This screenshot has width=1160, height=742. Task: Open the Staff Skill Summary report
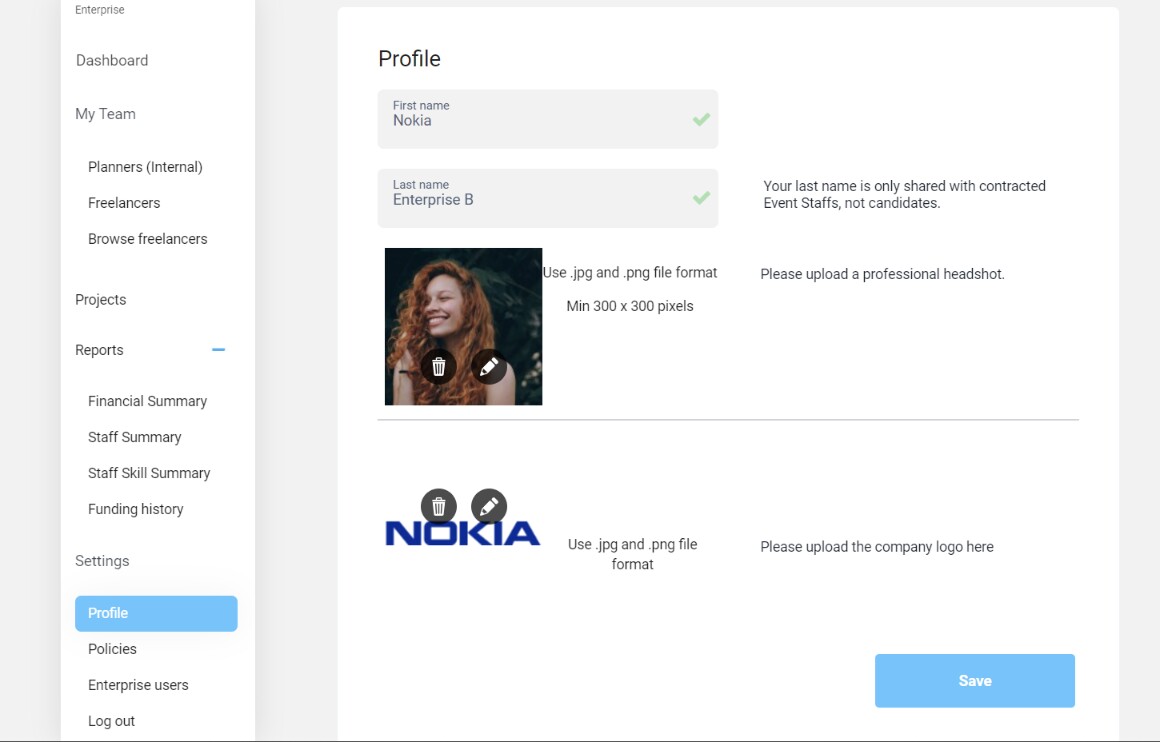click(x=149, y=473)
